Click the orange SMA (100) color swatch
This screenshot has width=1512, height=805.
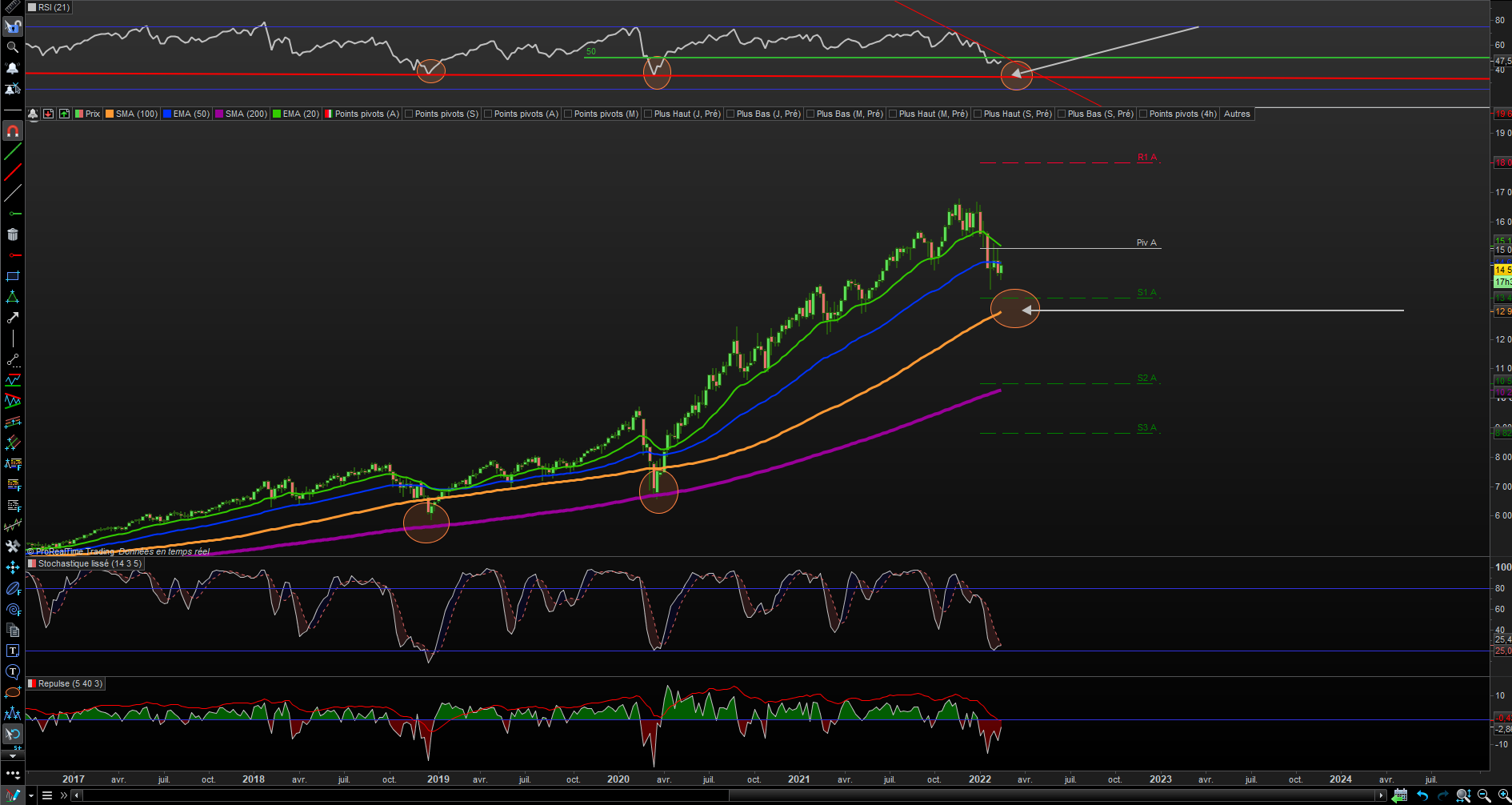[x=110, y=114]
